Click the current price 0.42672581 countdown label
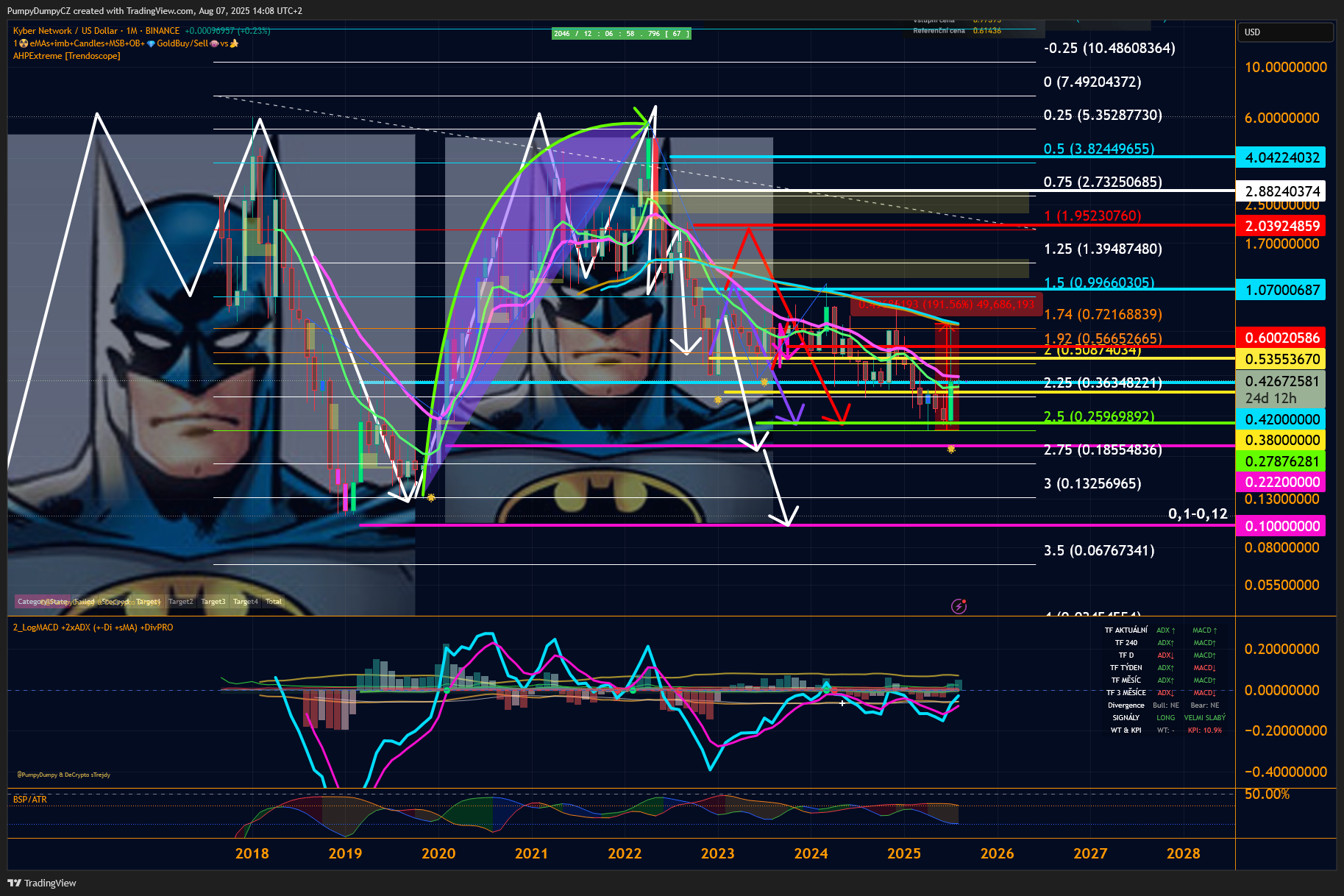Image resolution: width=1344 pixels, height=896 pixels. pyautogui.click(x=1281, y=389)
